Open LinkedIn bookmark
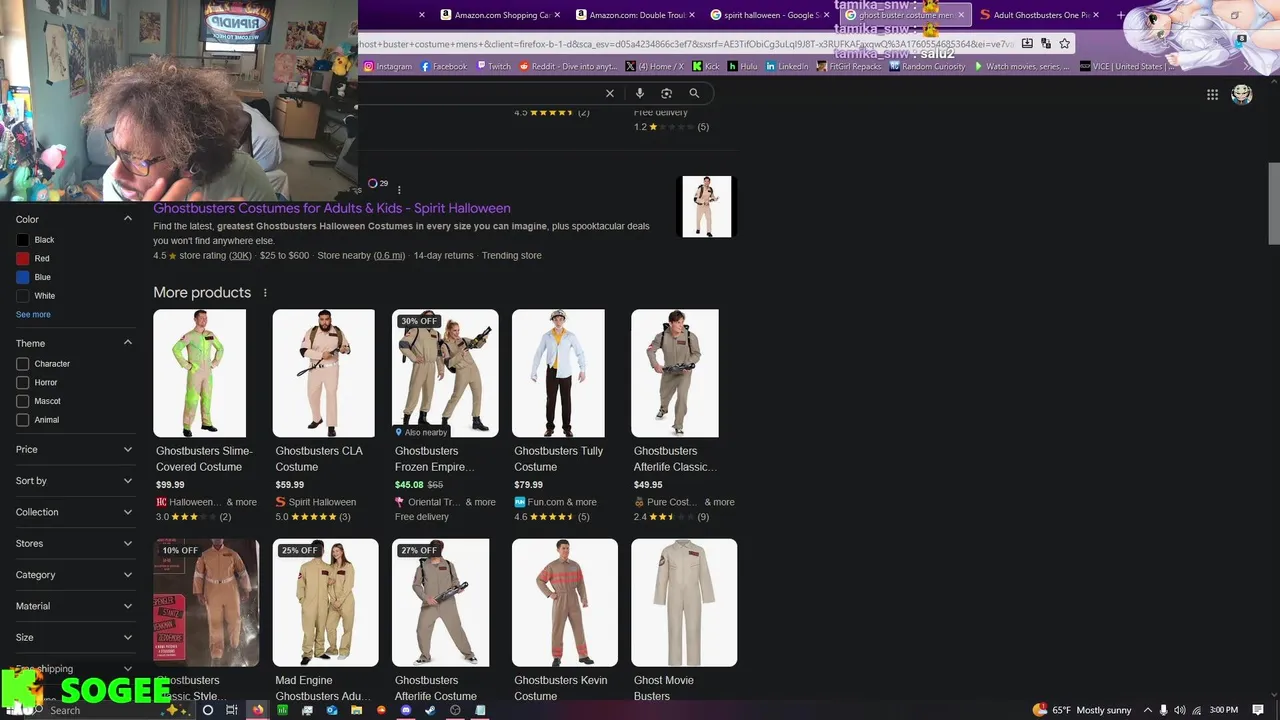The width and height of the screenshot is (1280, 720). click(787, 66)
